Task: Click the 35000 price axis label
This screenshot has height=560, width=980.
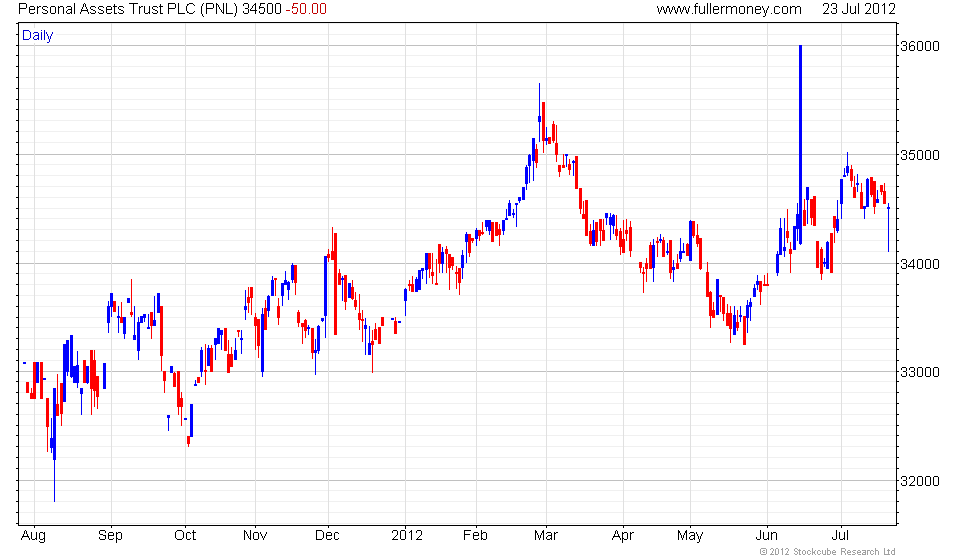Action: coord(919,155)
